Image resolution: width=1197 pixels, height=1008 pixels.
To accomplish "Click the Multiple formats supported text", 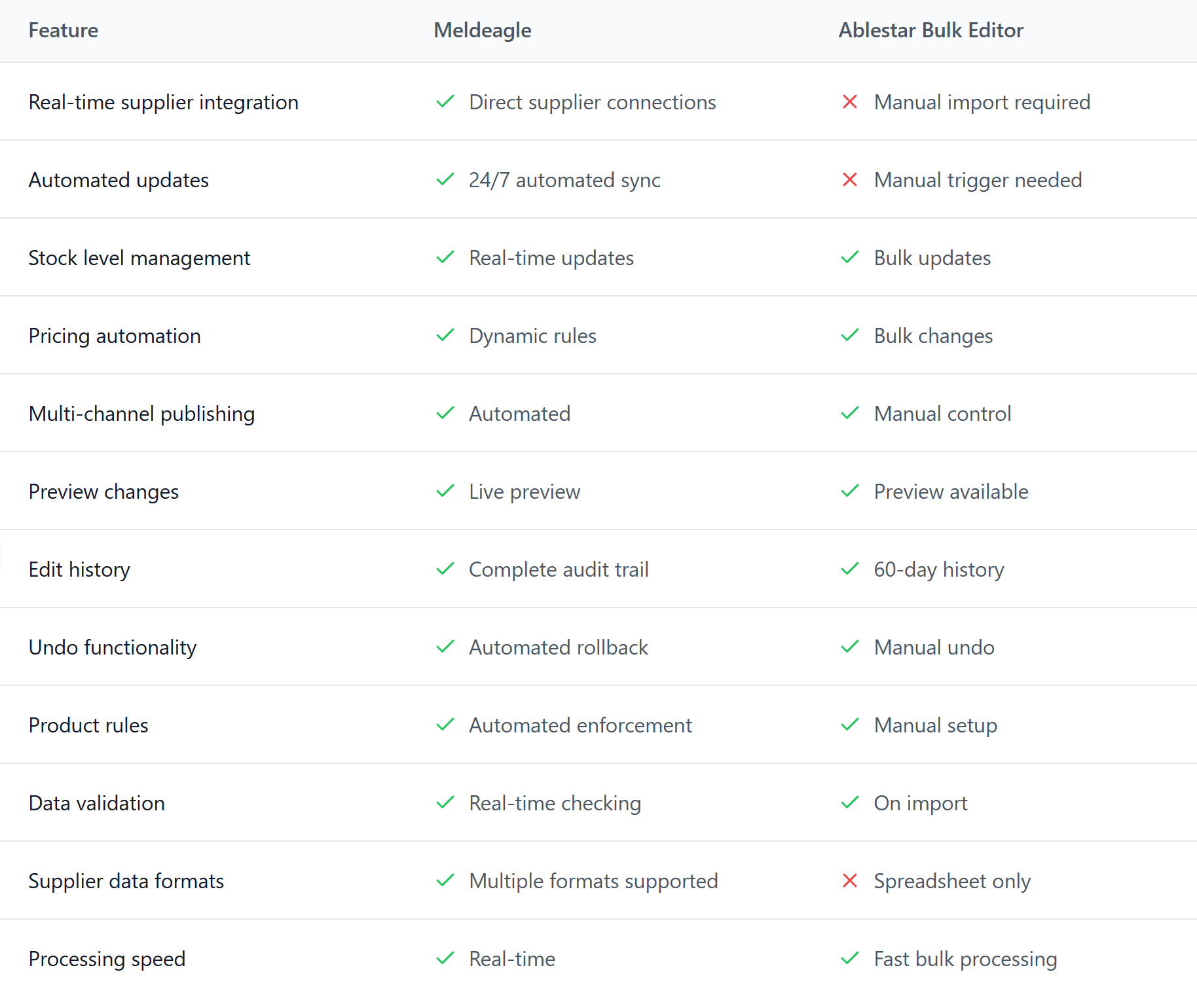I will click(x=593, y=882).
